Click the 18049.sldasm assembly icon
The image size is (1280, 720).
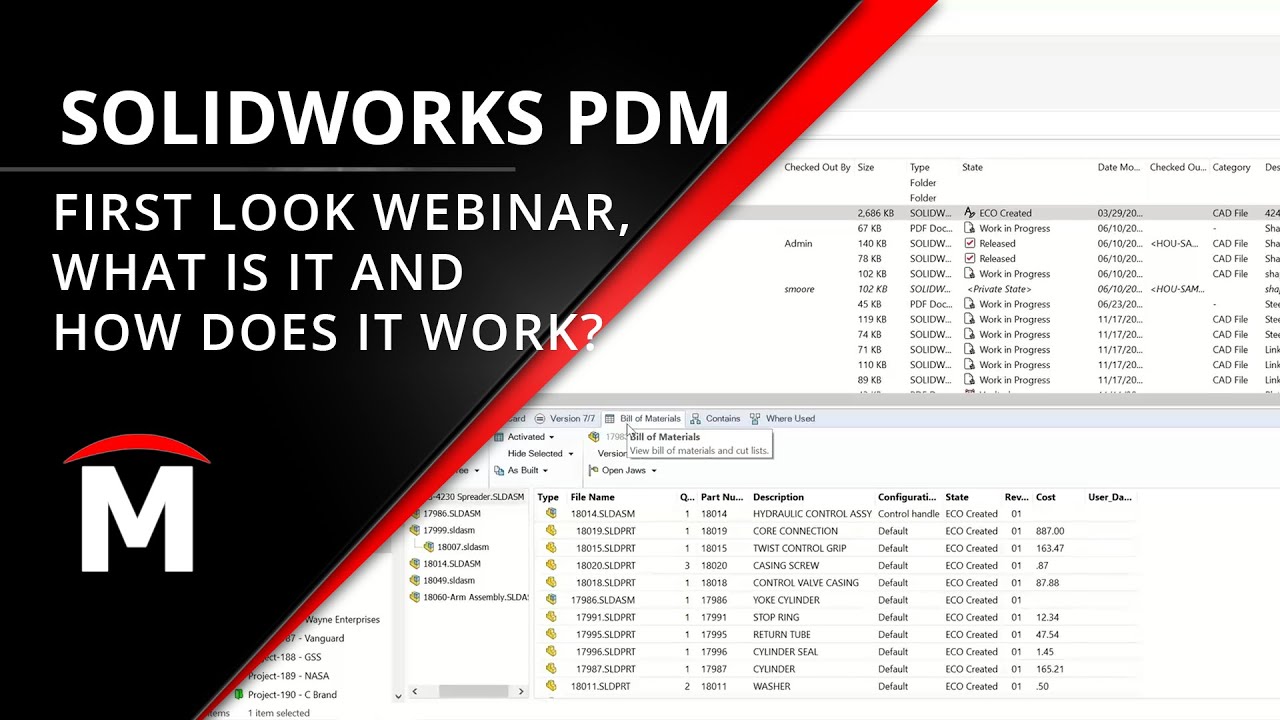(416, 580)
